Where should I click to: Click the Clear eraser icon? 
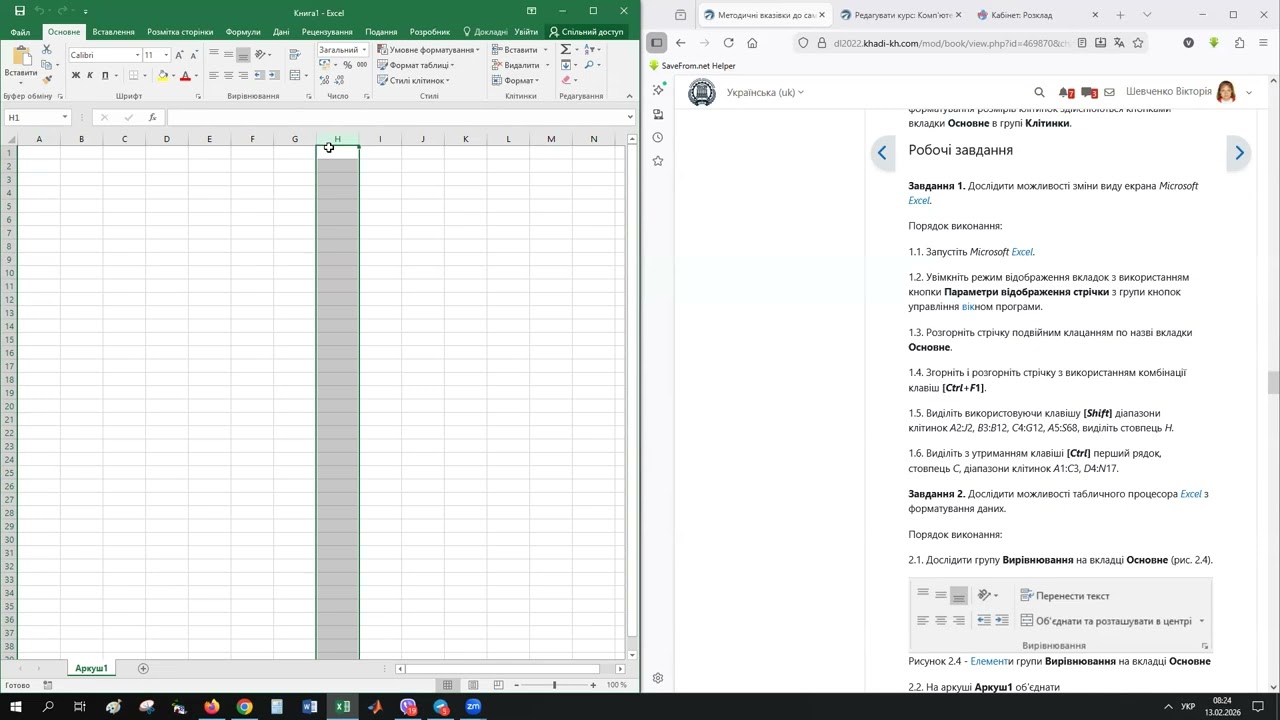(x=566, y=80)
